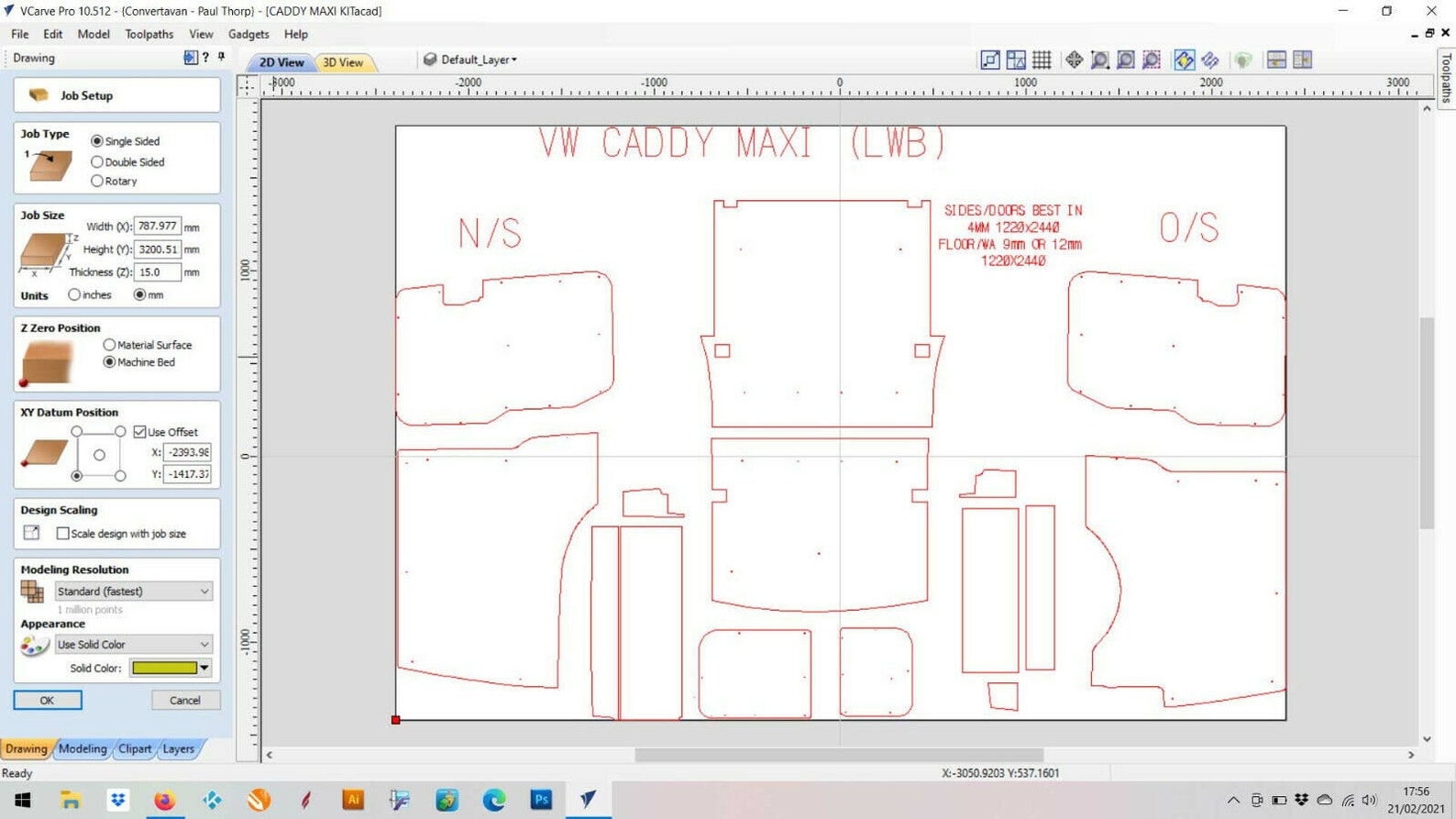Toggle snap to geometry icon
The image size is (1456, 819).
point(990,61)
